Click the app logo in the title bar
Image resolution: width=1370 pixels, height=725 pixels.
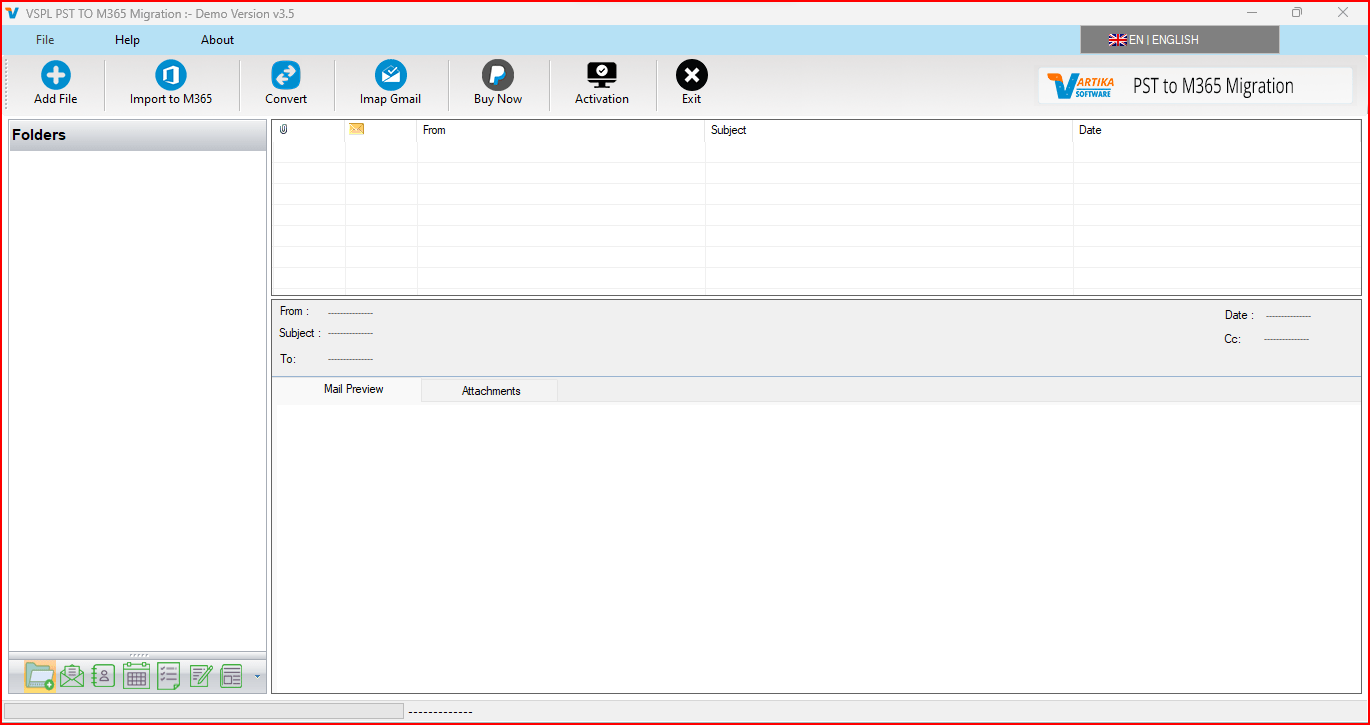coord(12,13)
